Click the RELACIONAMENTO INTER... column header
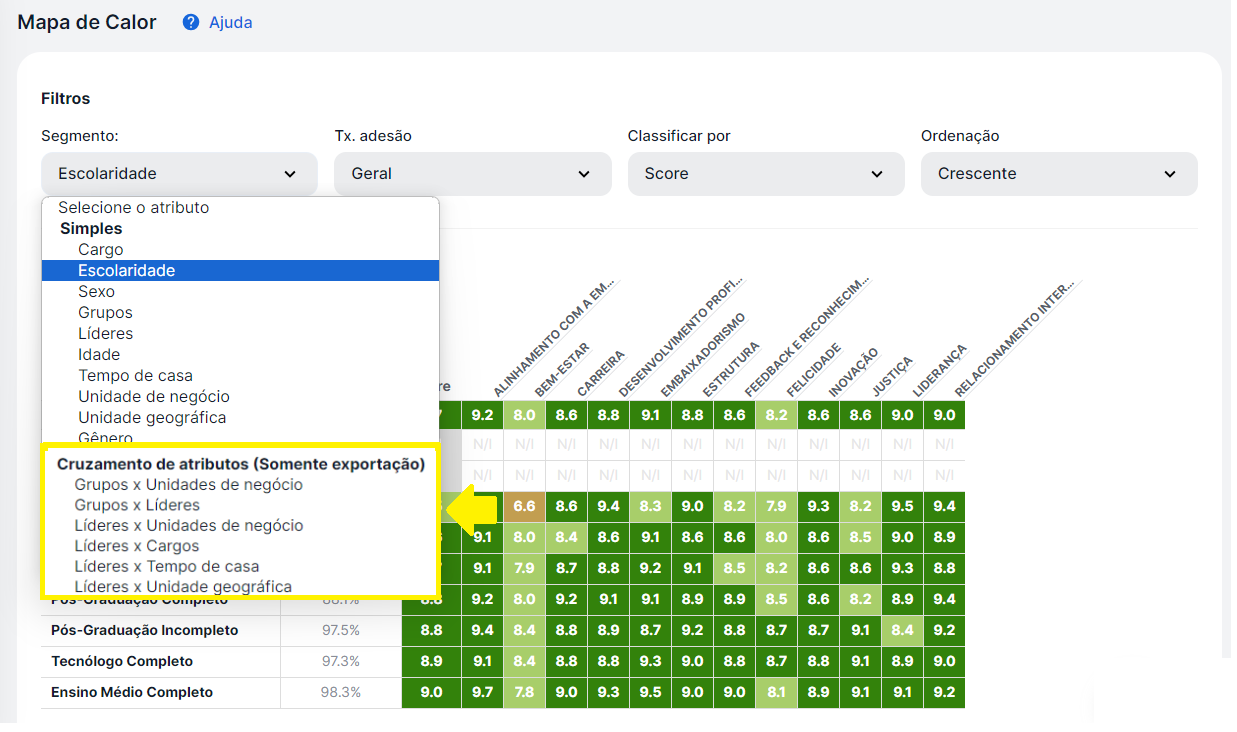Viewport: 1237px width, 732px height. pos(1017,338)
